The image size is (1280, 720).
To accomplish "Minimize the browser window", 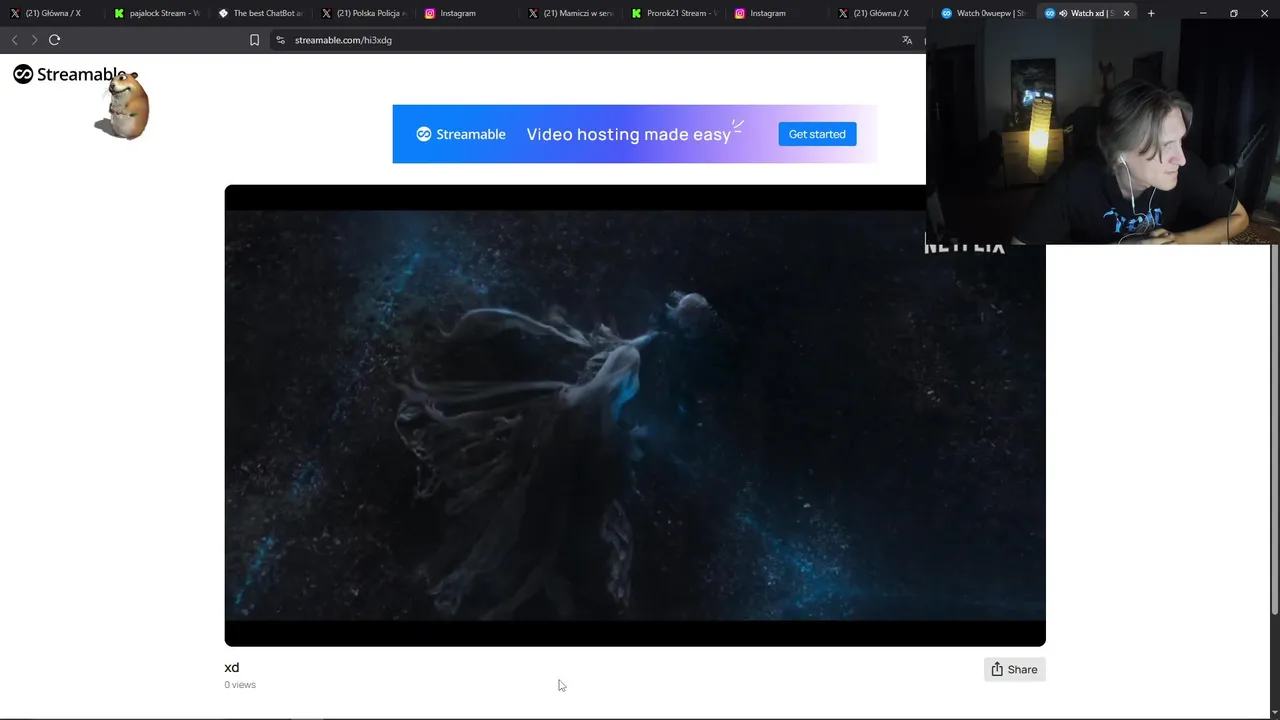I will point(1203,13).
